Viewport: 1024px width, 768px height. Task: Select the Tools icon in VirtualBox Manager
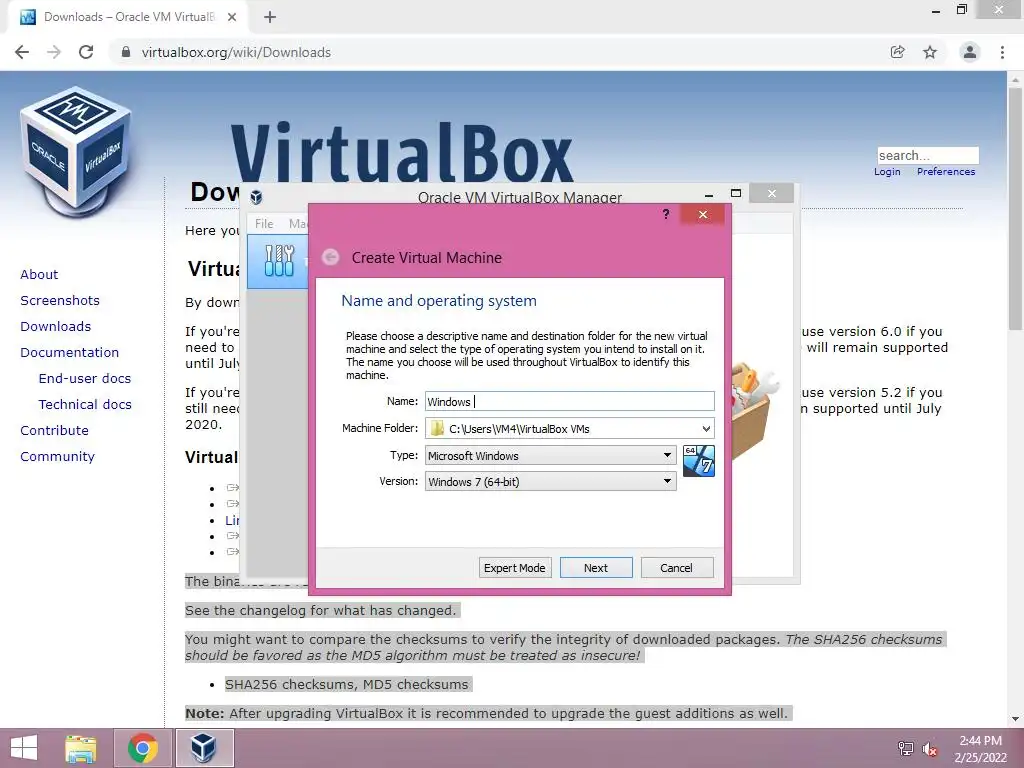(279, 261)
